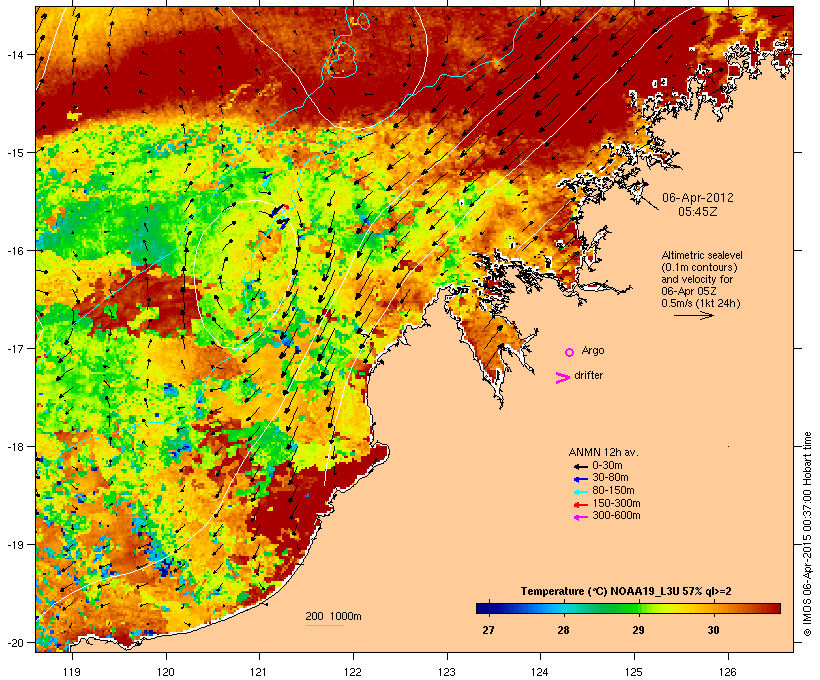The width and height of the screenshot is (820, 680).
Task: Click the 'and velocity for' text line
Action: 697,279
